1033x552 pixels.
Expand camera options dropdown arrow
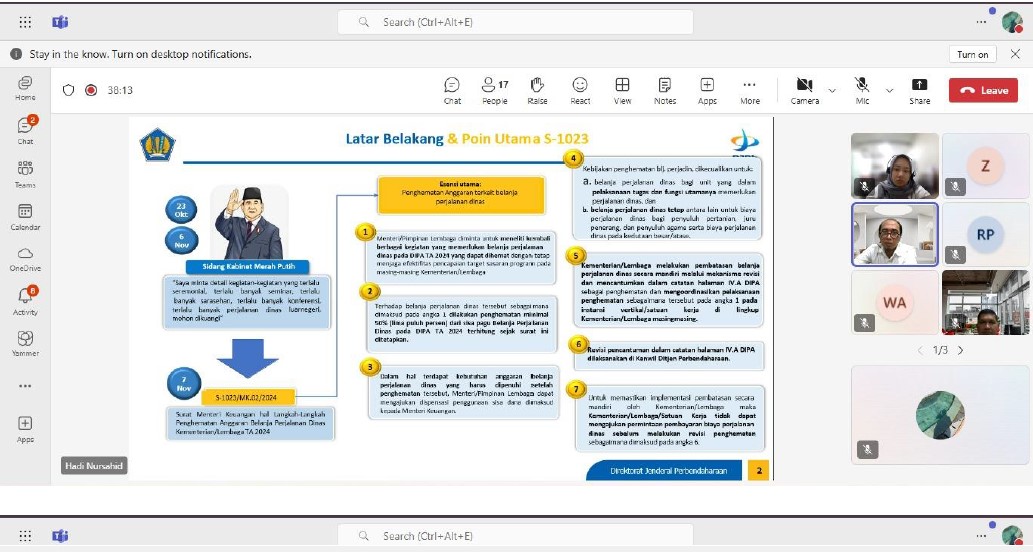click(832, 91)
